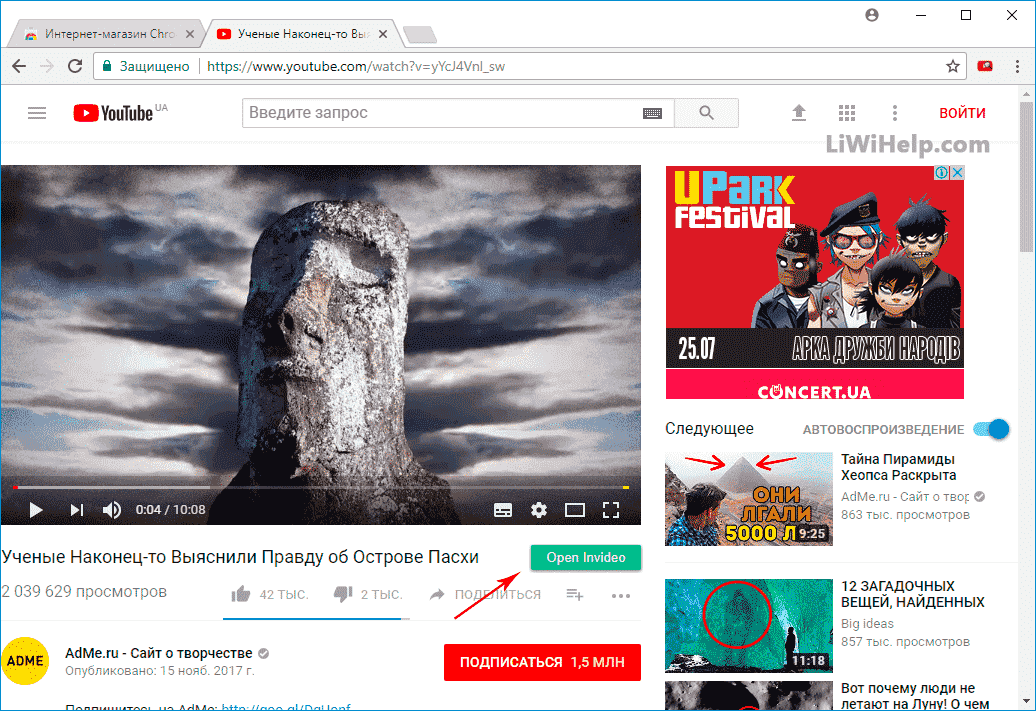This screenshot has width=1036, height=711.
Task: Open the Вот почему люди не летают title
Action: [914, 696]
